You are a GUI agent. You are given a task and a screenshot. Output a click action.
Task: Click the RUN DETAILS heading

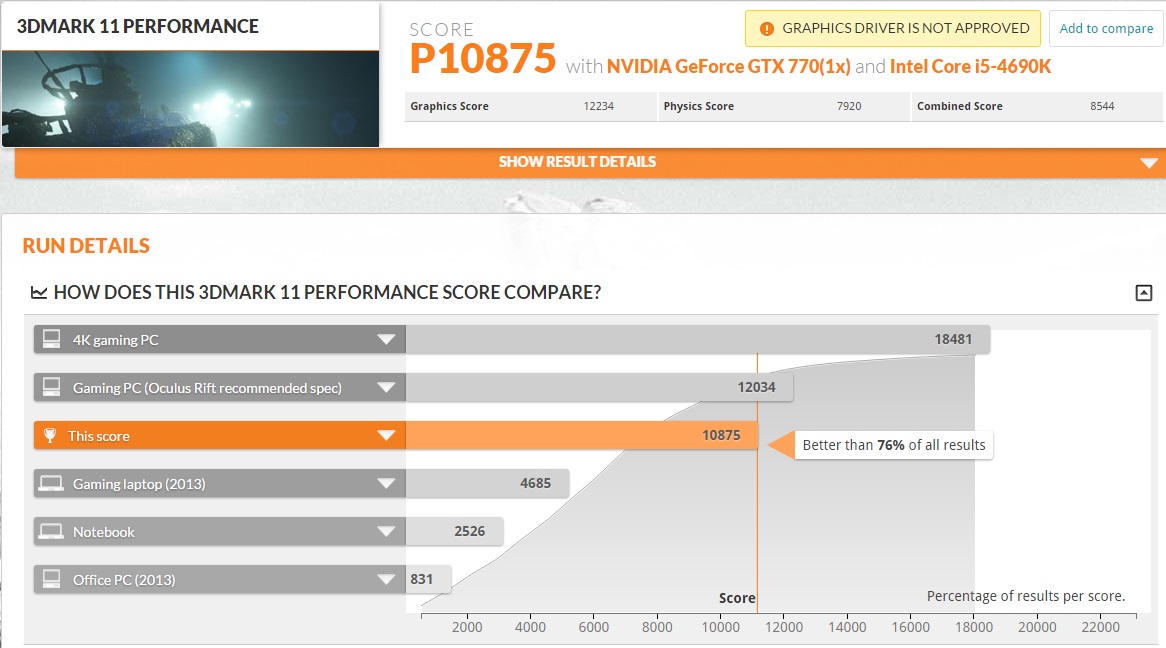[x=86, y=246]
